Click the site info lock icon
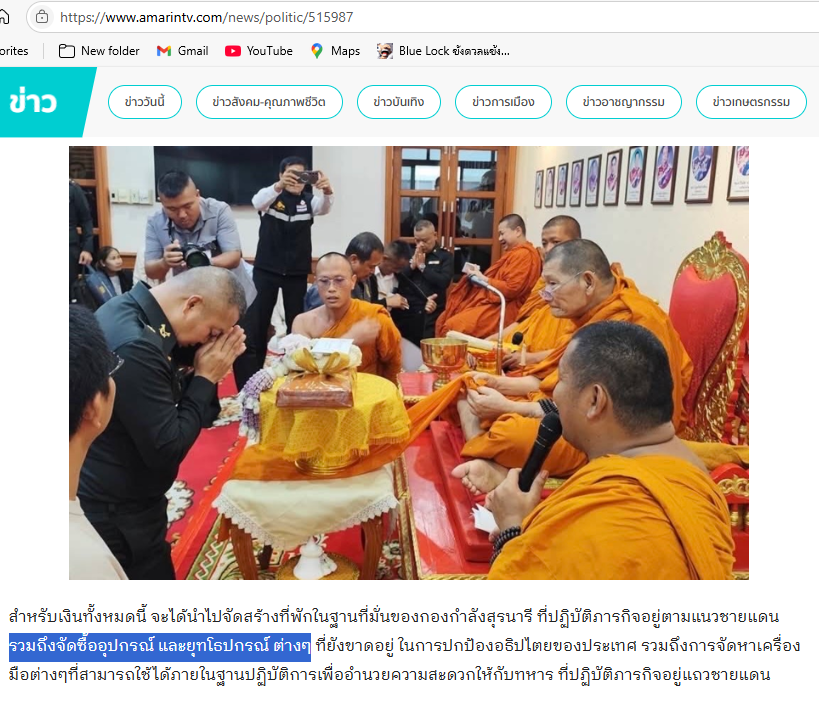This screenshot has height=701, width=819. pyautogui.click(x=42, y=17)
